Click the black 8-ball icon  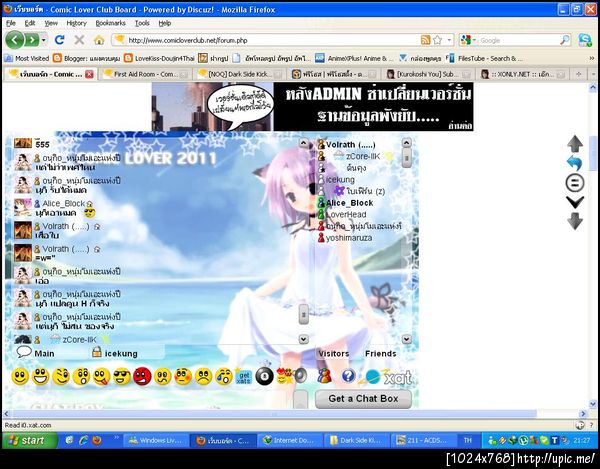(x=264, y=377)
